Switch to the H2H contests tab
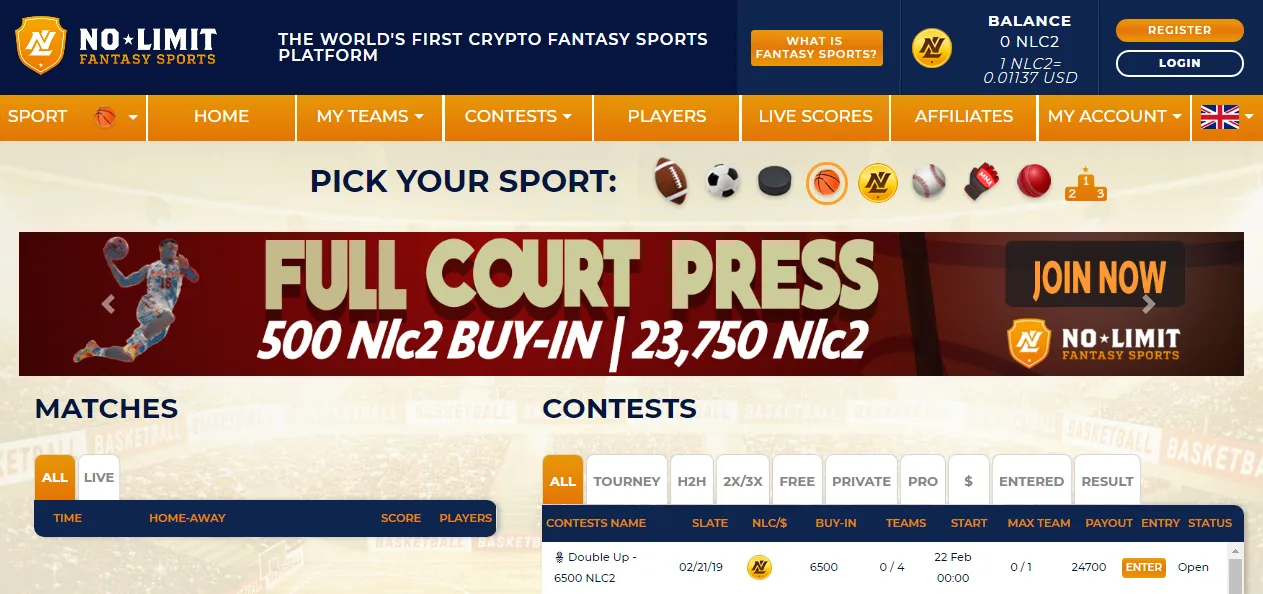The height and width of the screenshot is (594, 1263). (x=692, y=481)
